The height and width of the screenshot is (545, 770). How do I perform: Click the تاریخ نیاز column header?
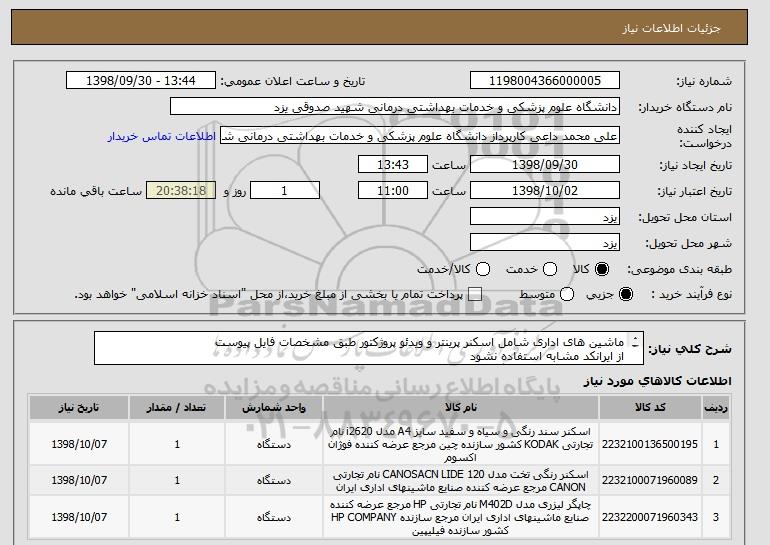[x=79, y=408]
